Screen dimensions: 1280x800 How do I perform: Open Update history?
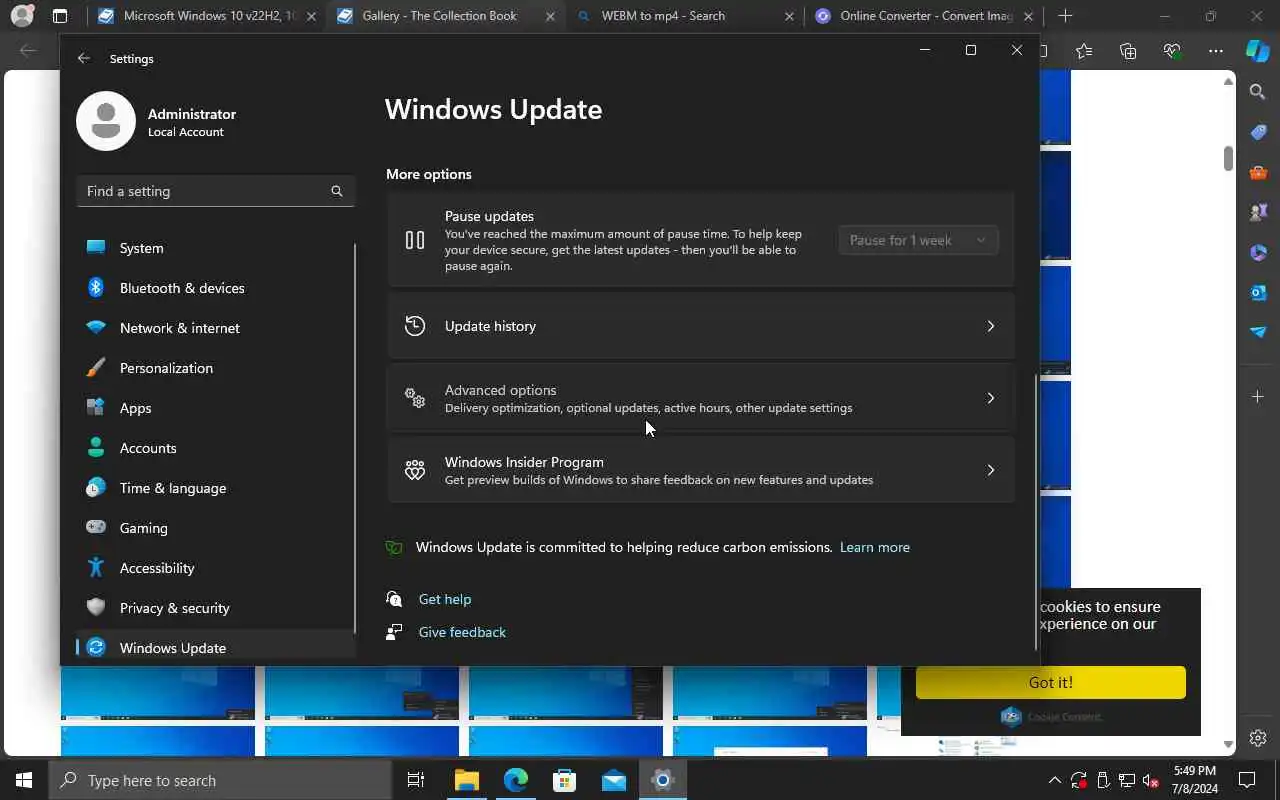pos(701,326)
